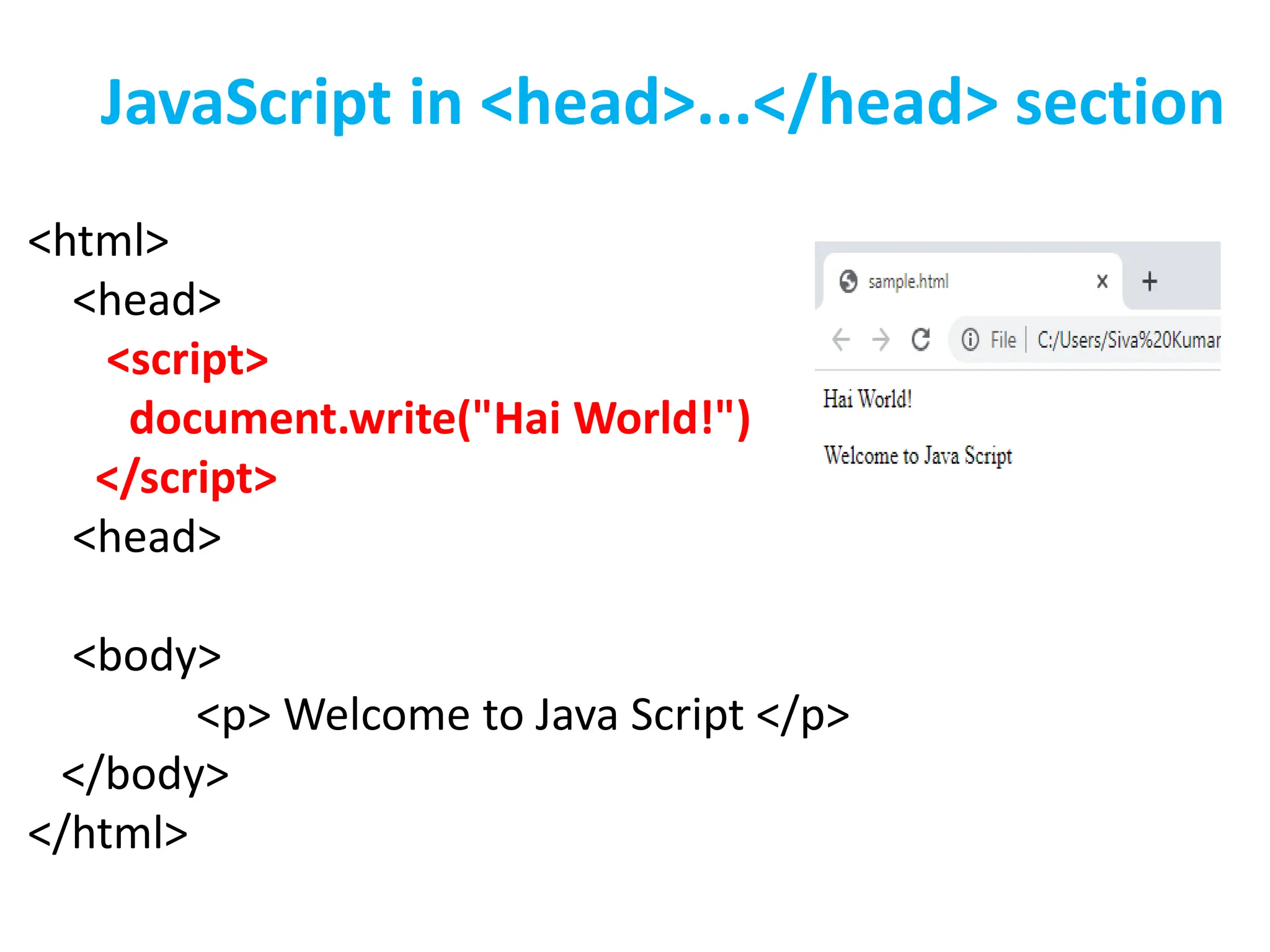
Task: Click the </html> closing tag
Action: [108, 833]
